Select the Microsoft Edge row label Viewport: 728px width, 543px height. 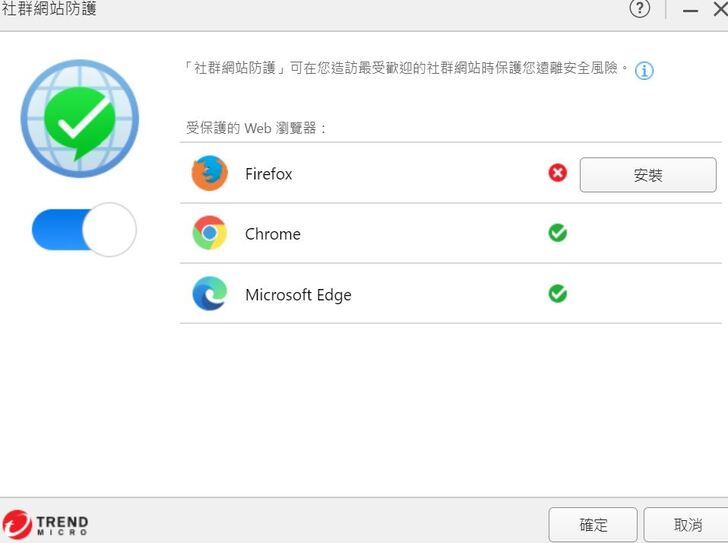click(298, 295)
